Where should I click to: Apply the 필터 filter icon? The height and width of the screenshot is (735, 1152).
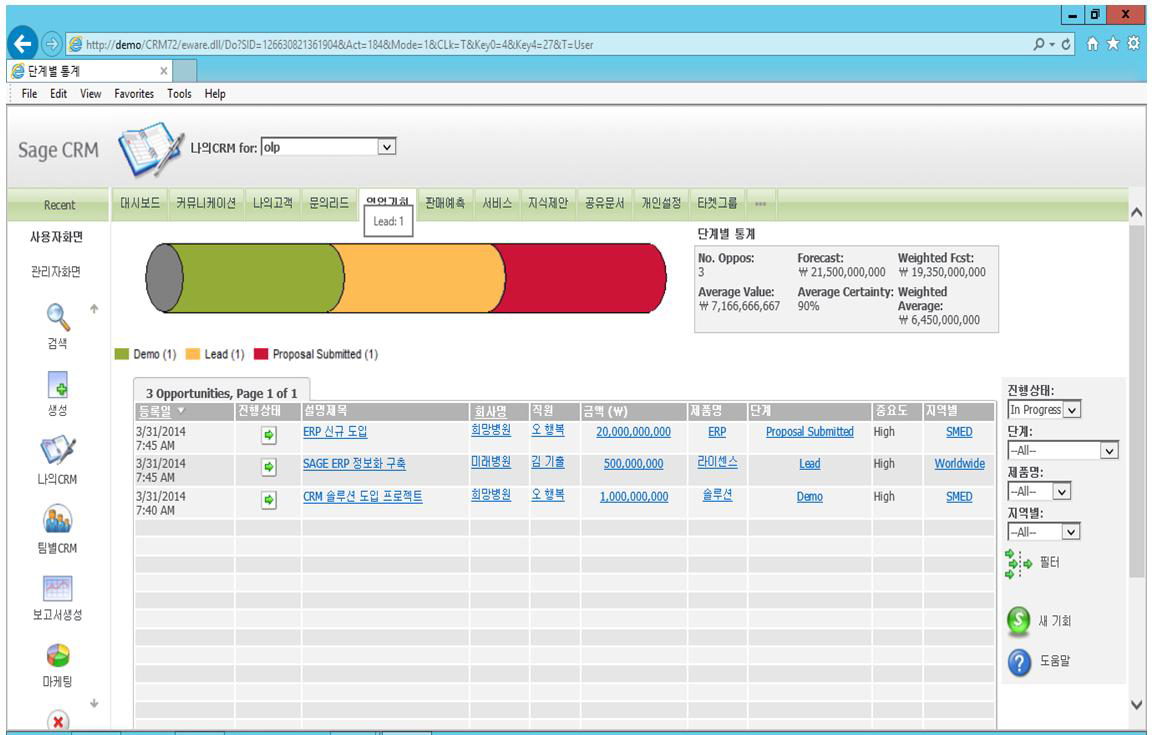pos(1018,564)
